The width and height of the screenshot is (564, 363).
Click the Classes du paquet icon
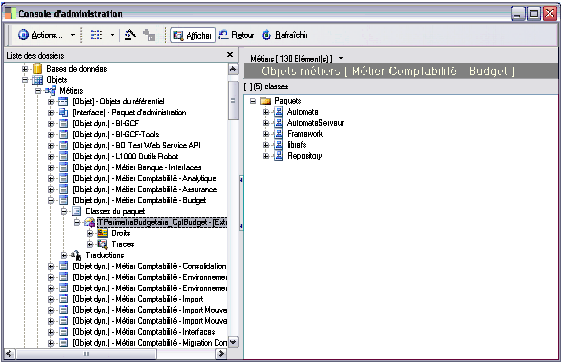click(76, 211)
